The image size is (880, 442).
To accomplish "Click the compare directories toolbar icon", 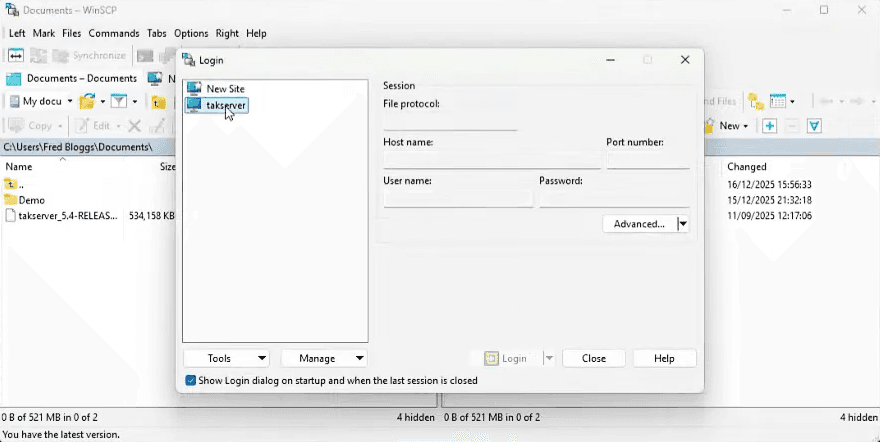I will pyautogui.click(x=16, y=56).
